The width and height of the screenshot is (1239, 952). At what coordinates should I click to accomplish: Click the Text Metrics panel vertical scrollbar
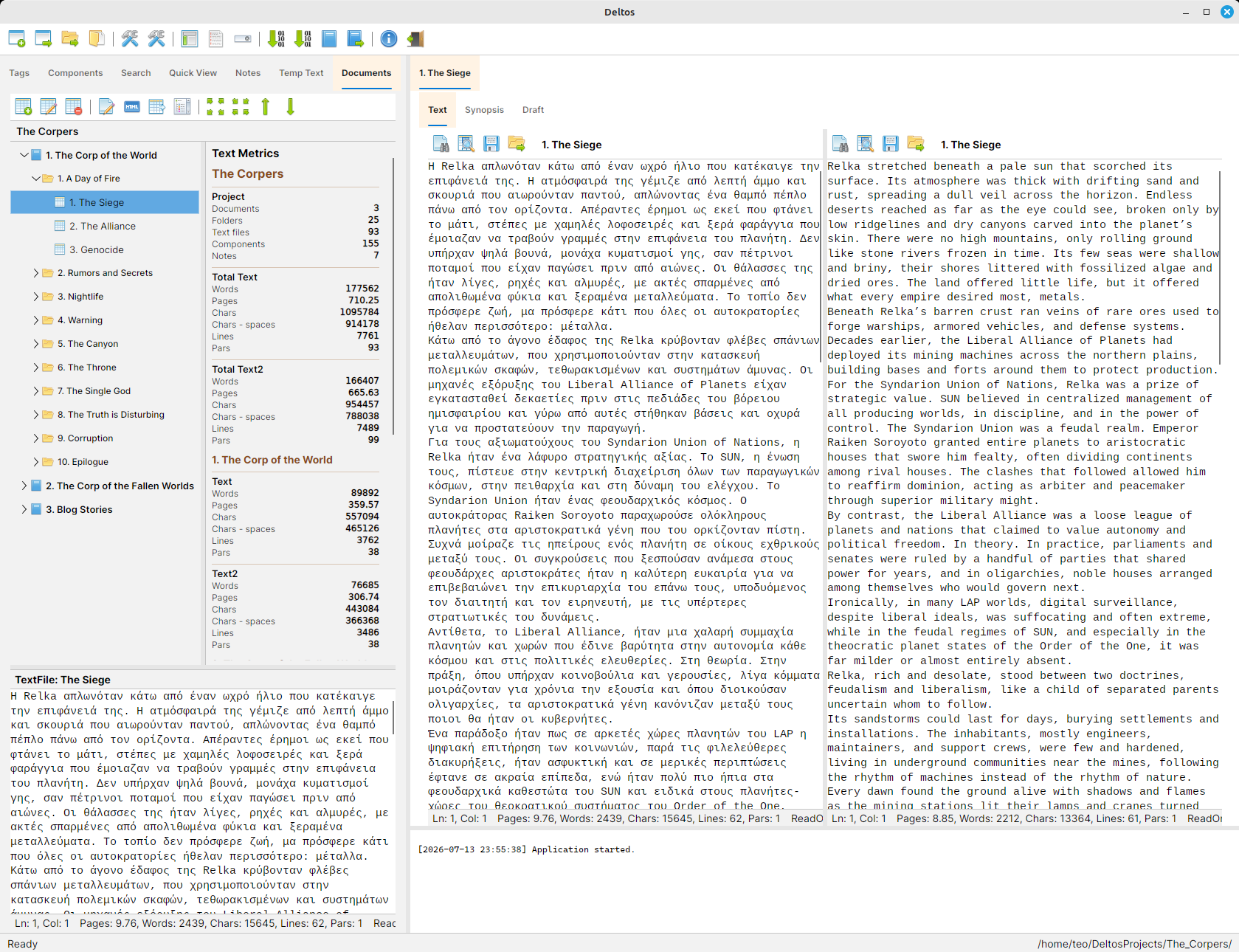tap(393, 295)
